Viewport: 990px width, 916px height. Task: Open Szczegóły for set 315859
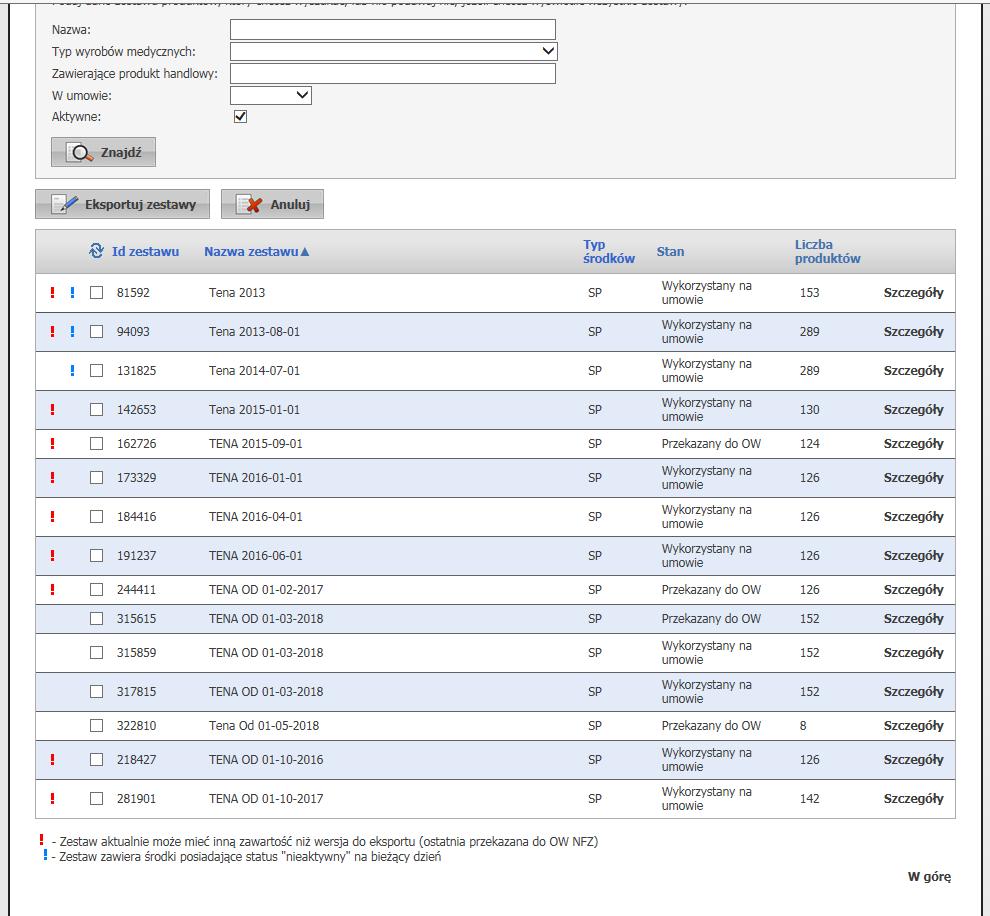pos(913,653)
